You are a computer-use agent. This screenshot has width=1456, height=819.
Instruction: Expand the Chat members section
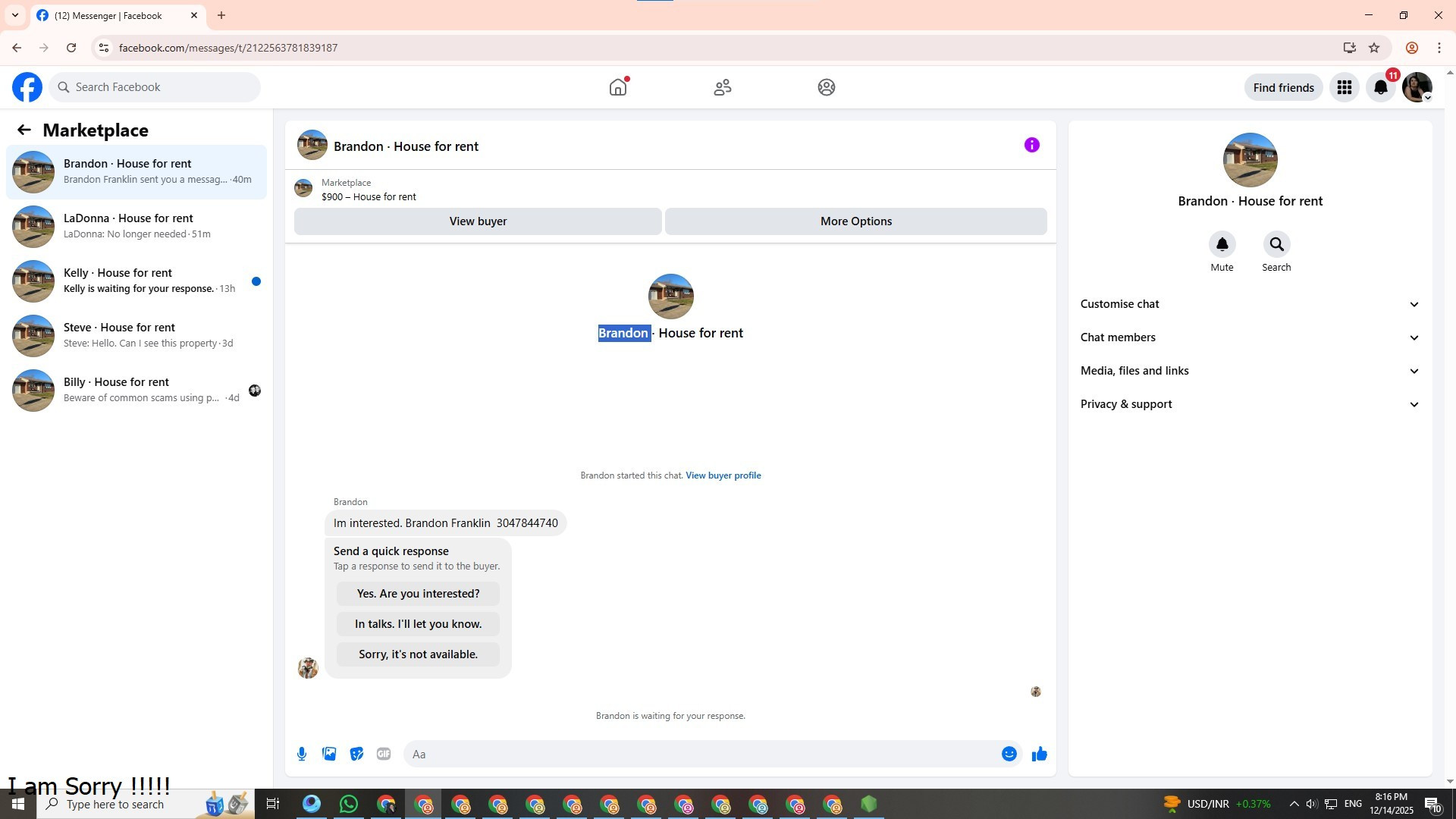tap(1250, 337)
